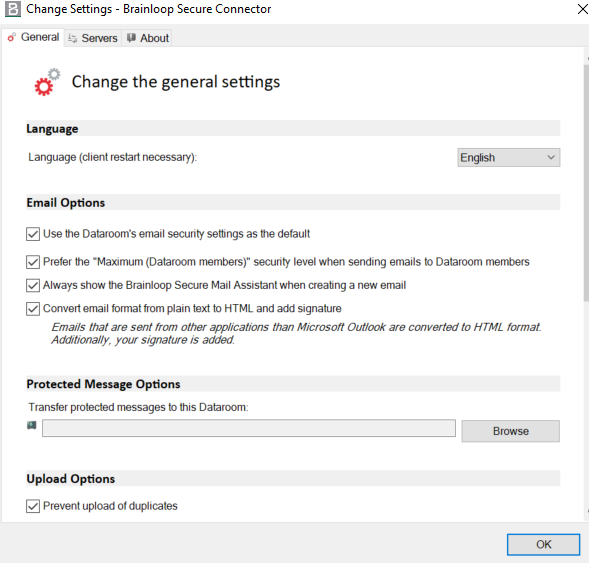589x563 pixels.
Task: Click the vertical scrollbar thumb
Action: pyautogui.click(x=586, y=183)
